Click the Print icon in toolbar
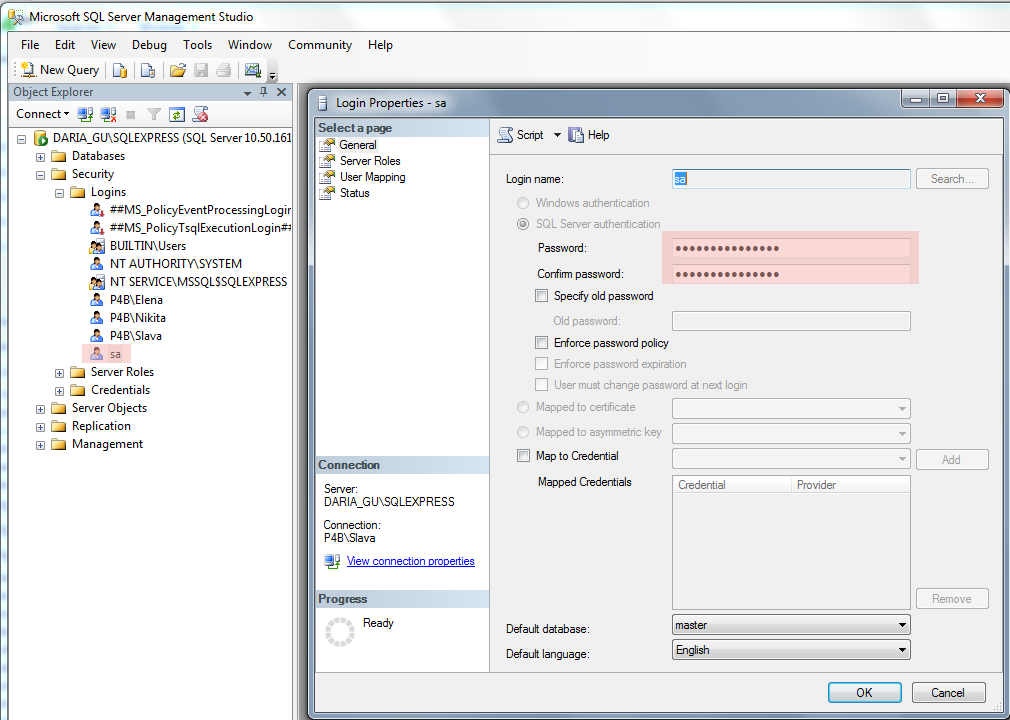This screenshot has width=1010, height=720. click(x=224, y=70)
